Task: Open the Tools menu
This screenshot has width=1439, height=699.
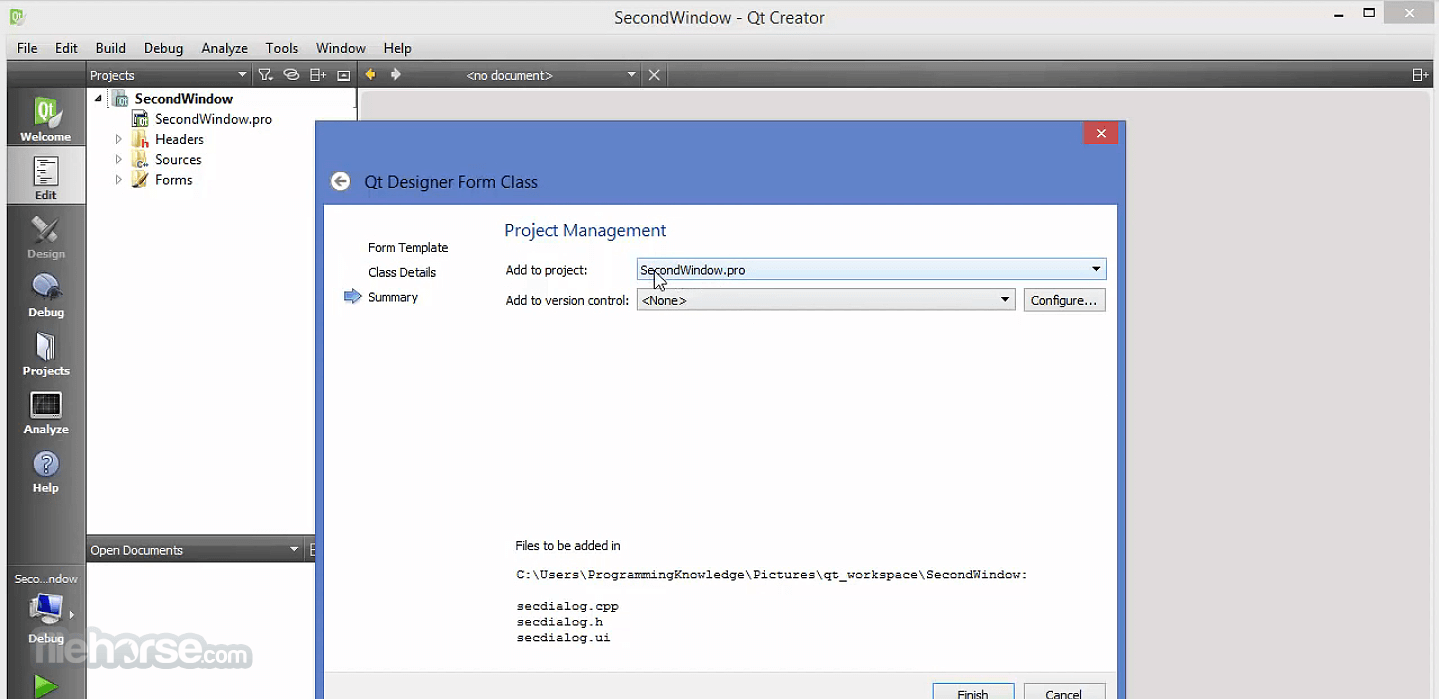Action: tap(282, 48)
